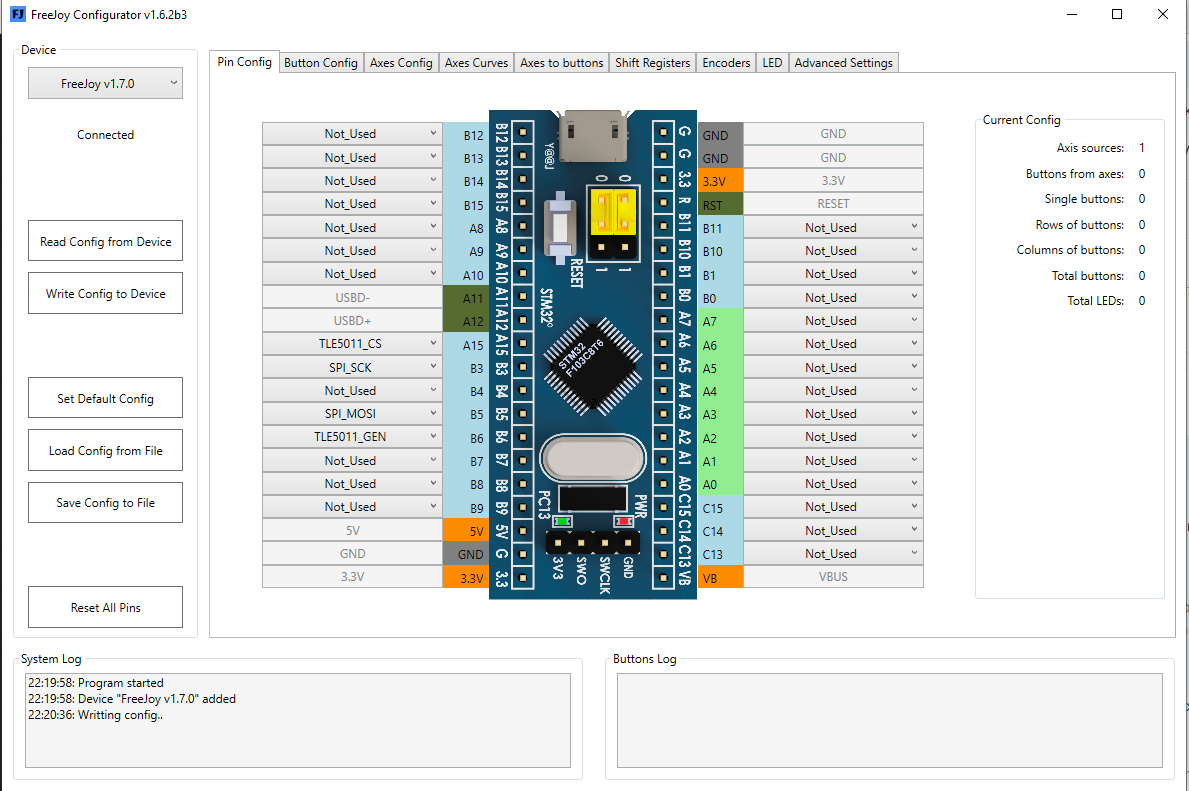Open the LED tab

pyautogui.click(x=772, y=63)
